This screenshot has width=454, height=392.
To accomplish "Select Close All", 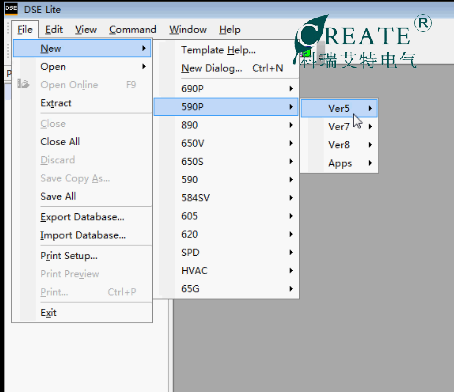I will (82, 142).
